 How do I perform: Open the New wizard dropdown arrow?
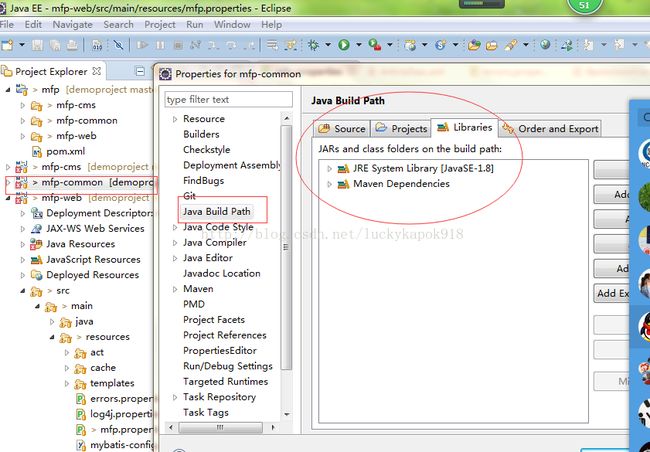(22, 44)
